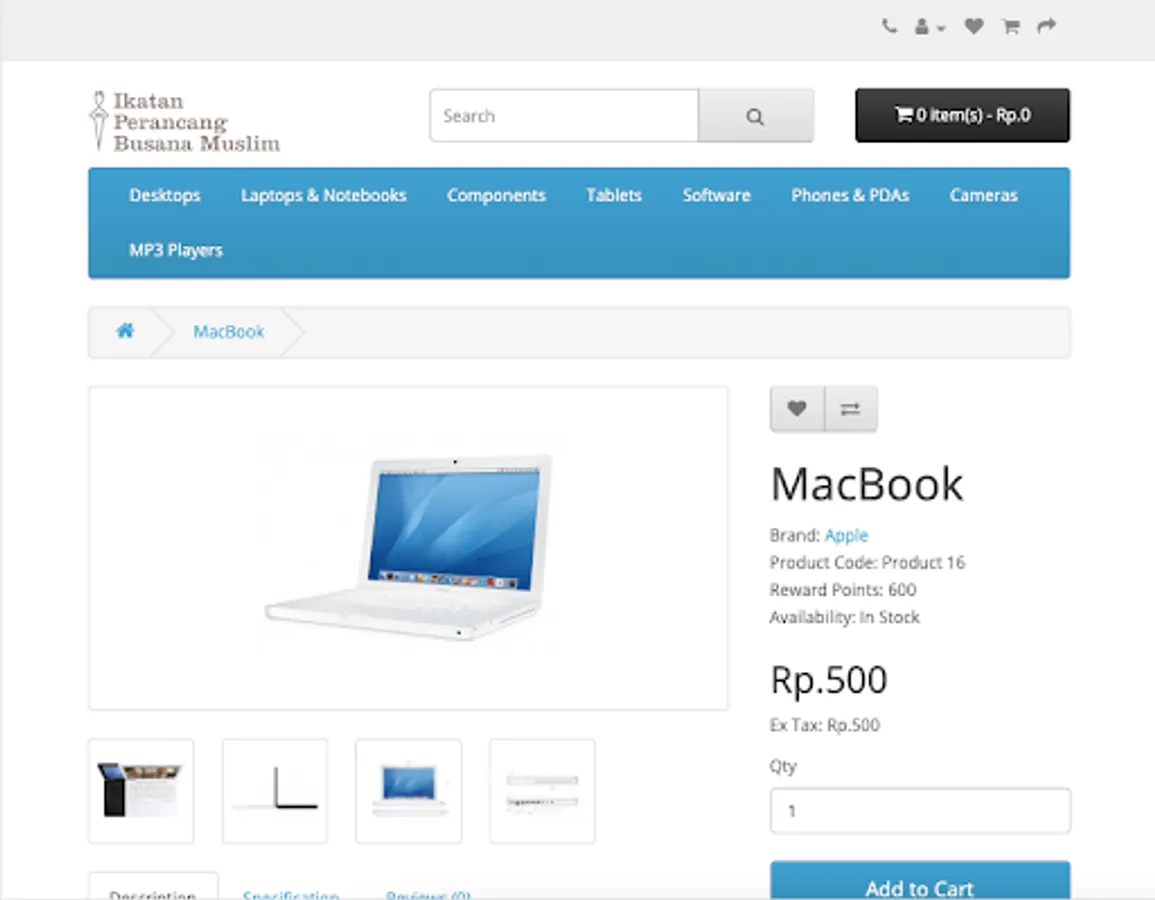Open the Components menu

(496, 195)
